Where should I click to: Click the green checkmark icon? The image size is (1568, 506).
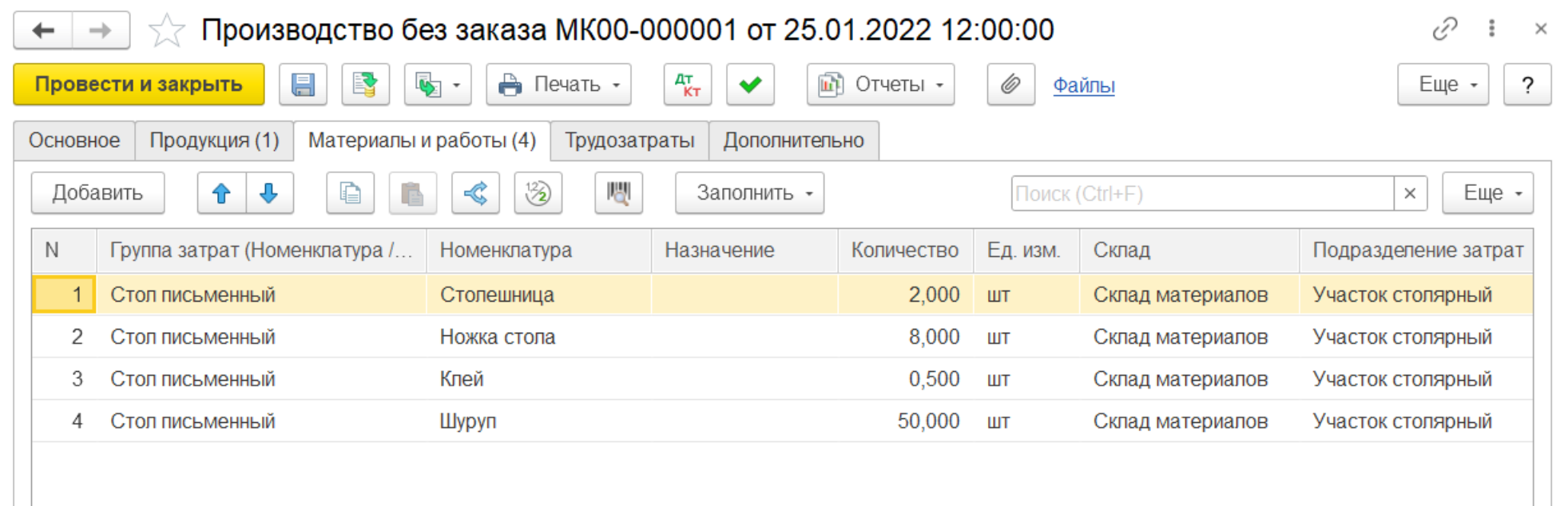pyautogui.click(x=750, y=85)
